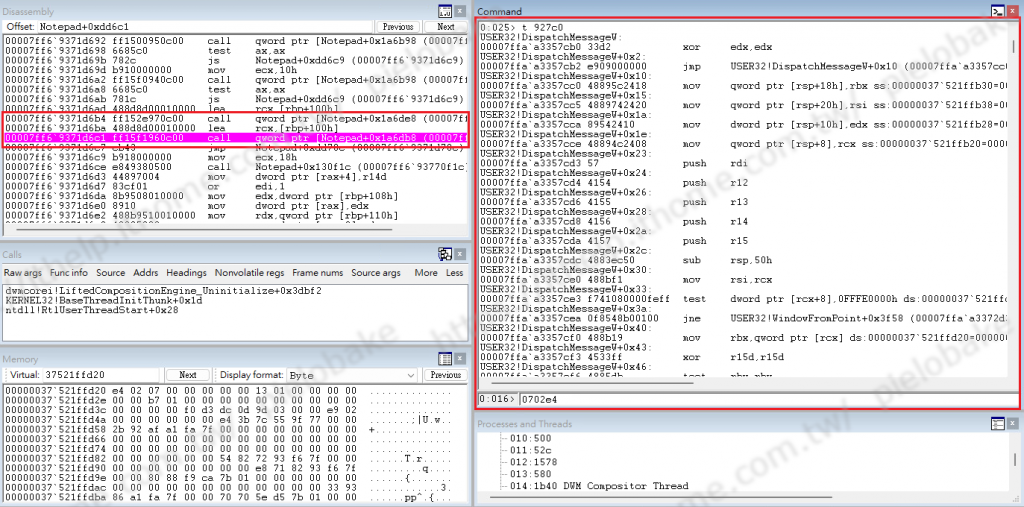Open the Memory panel's window menu icon
The width and height of the screenshot is (1024, 507).
[x=445, y=359]
